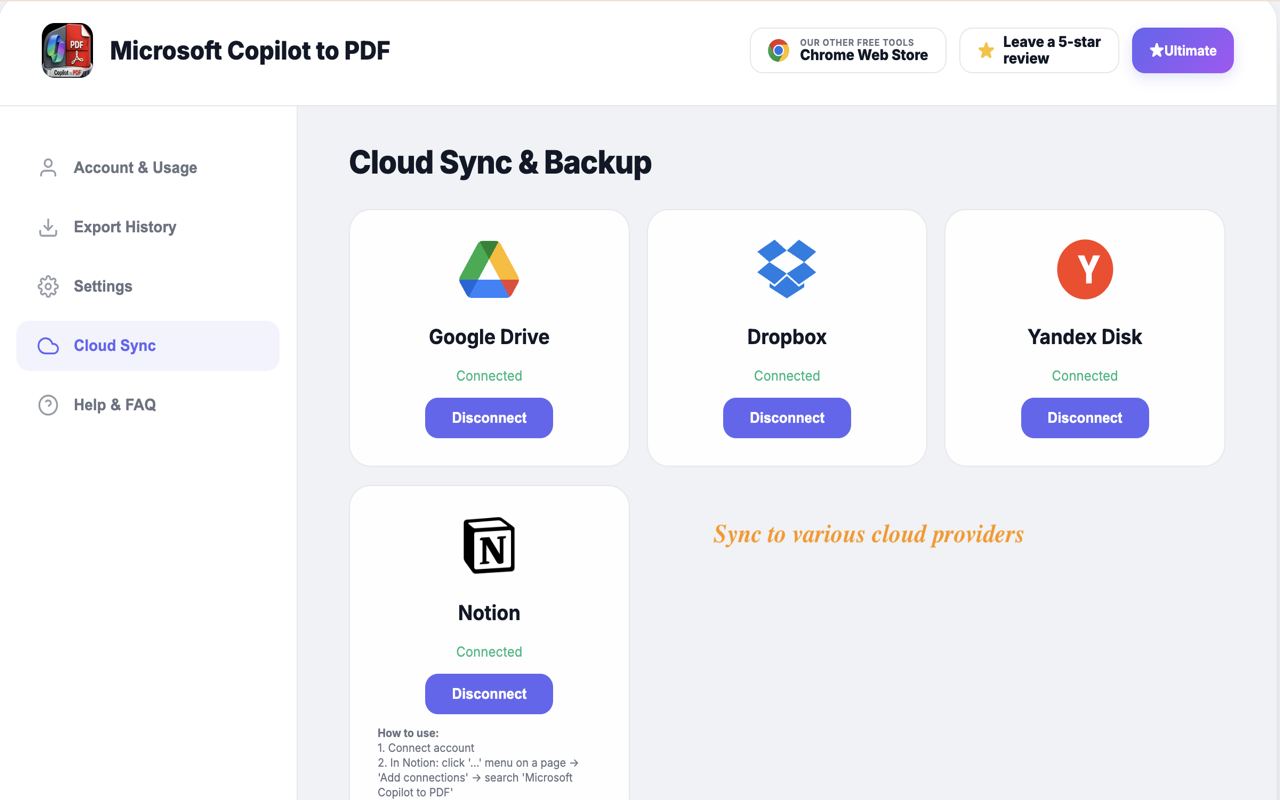Click the gear icon beside Settings
This screenshot has width=1280, height=800.
tap(48, 286)
